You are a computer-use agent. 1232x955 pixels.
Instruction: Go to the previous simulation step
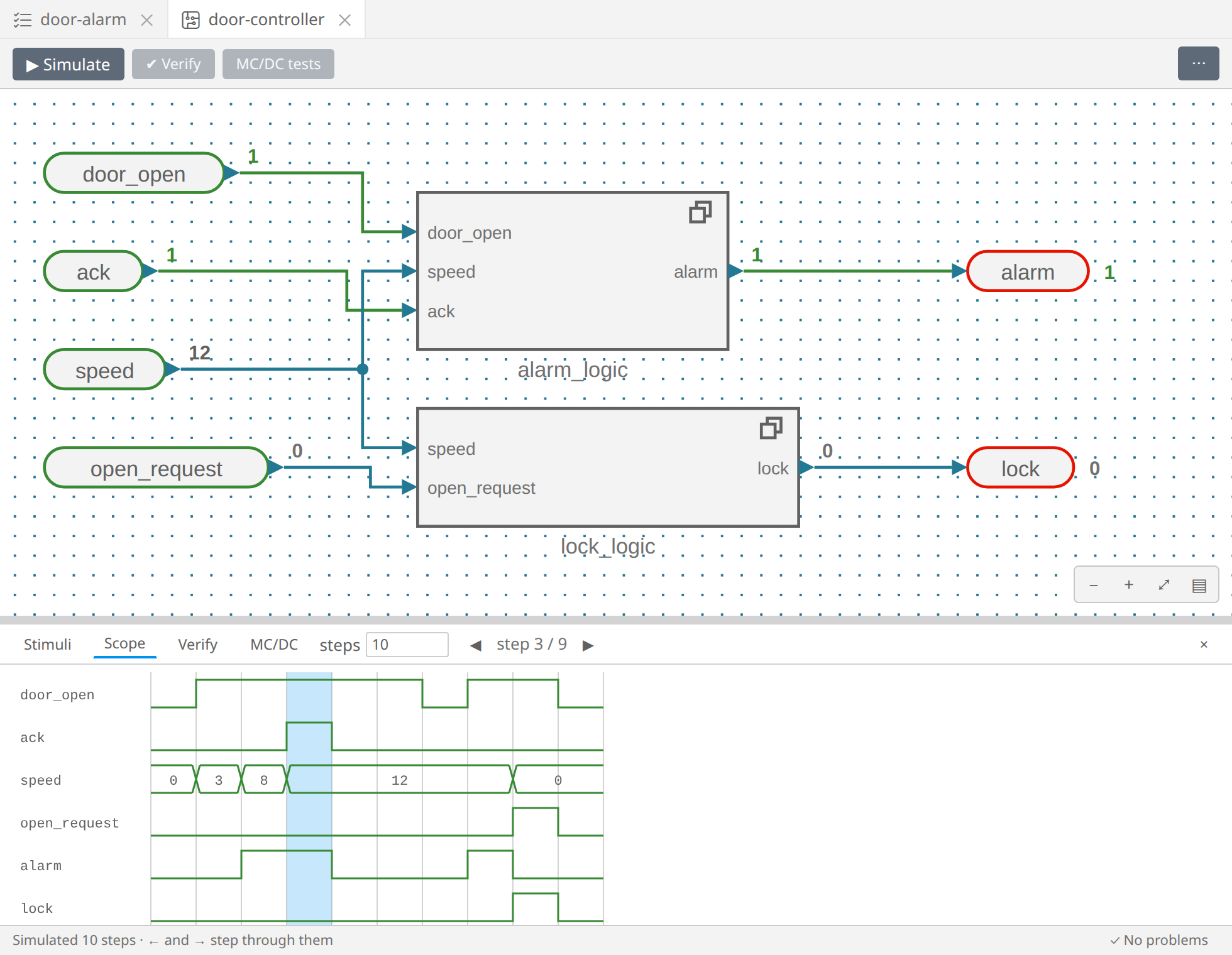pyautogui.click(x=476, y=645)
